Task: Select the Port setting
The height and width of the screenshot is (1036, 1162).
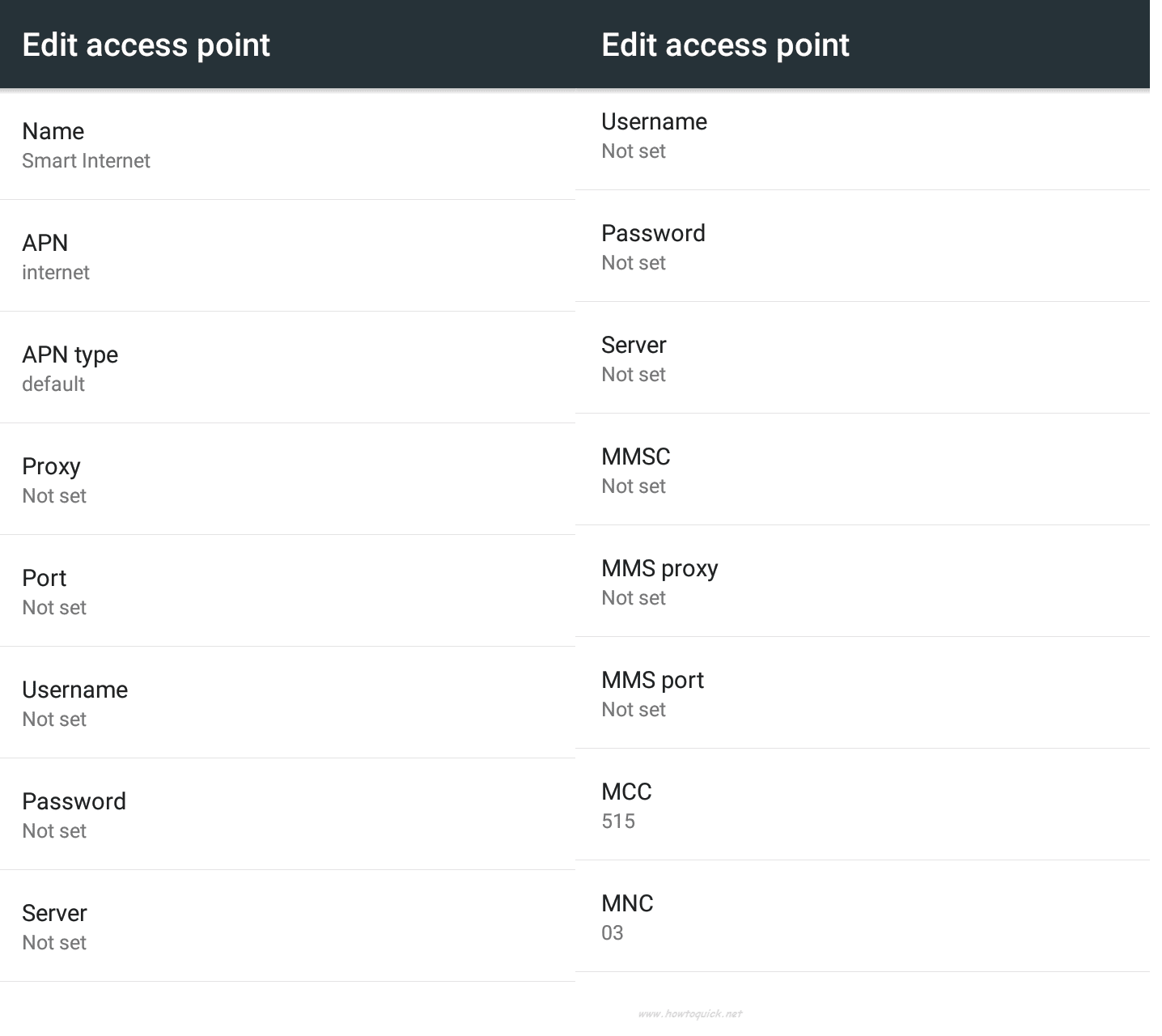Action: 287,592
